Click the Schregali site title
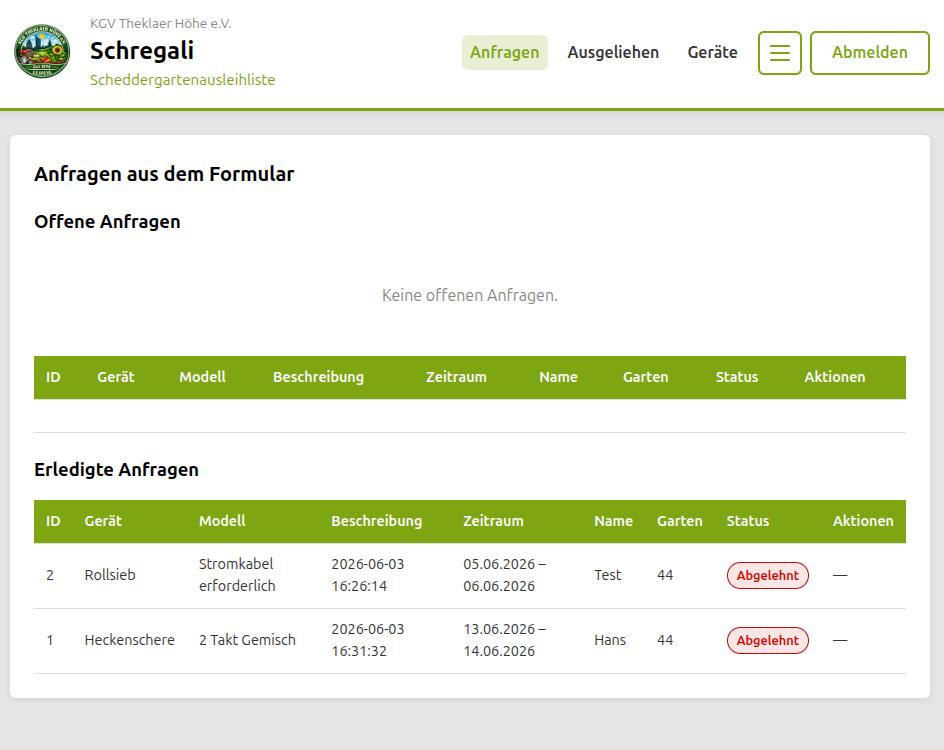Screen dimensions: 944x750 (x=142, y=51)
